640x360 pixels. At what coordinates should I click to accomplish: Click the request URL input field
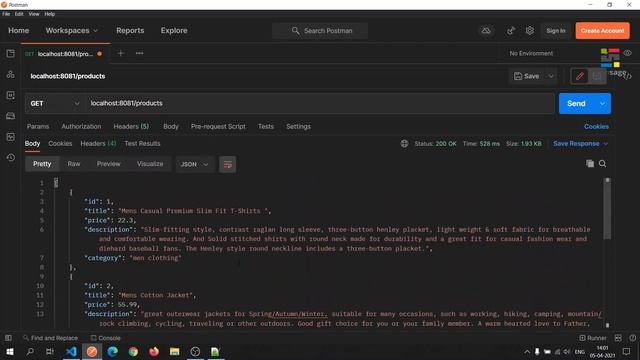click(x=320, y=104)
